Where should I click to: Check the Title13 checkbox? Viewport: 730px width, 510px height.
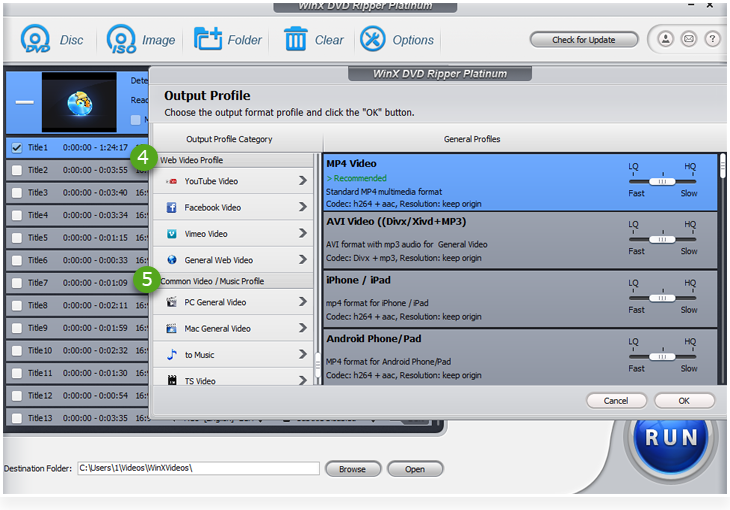pos(17,418)
